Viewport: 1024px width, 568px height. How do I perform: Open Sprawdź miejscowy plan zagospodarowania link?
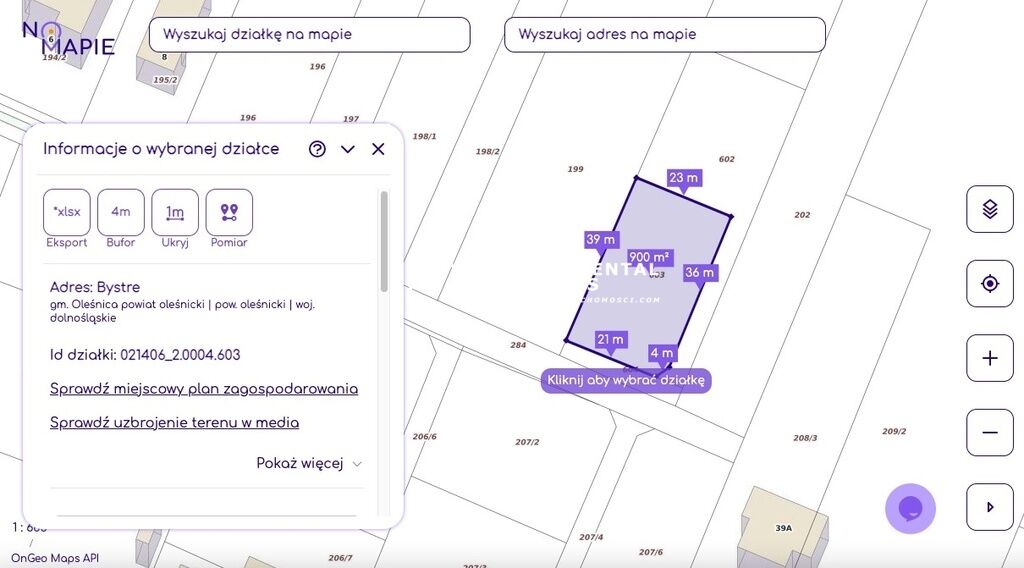204,389
